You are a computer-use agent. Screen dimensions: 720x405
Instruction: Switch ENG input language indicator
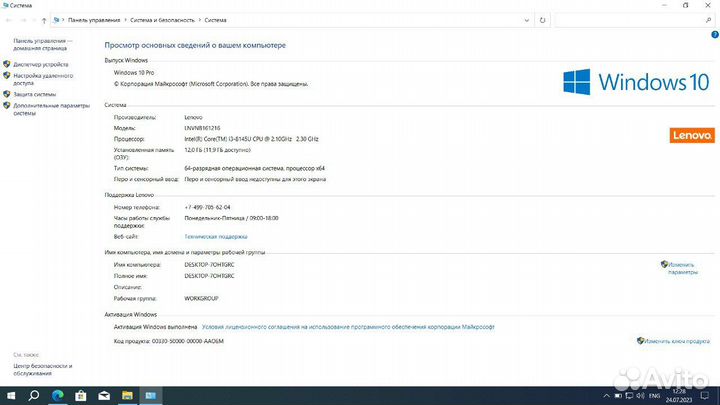tap(654, 396)
